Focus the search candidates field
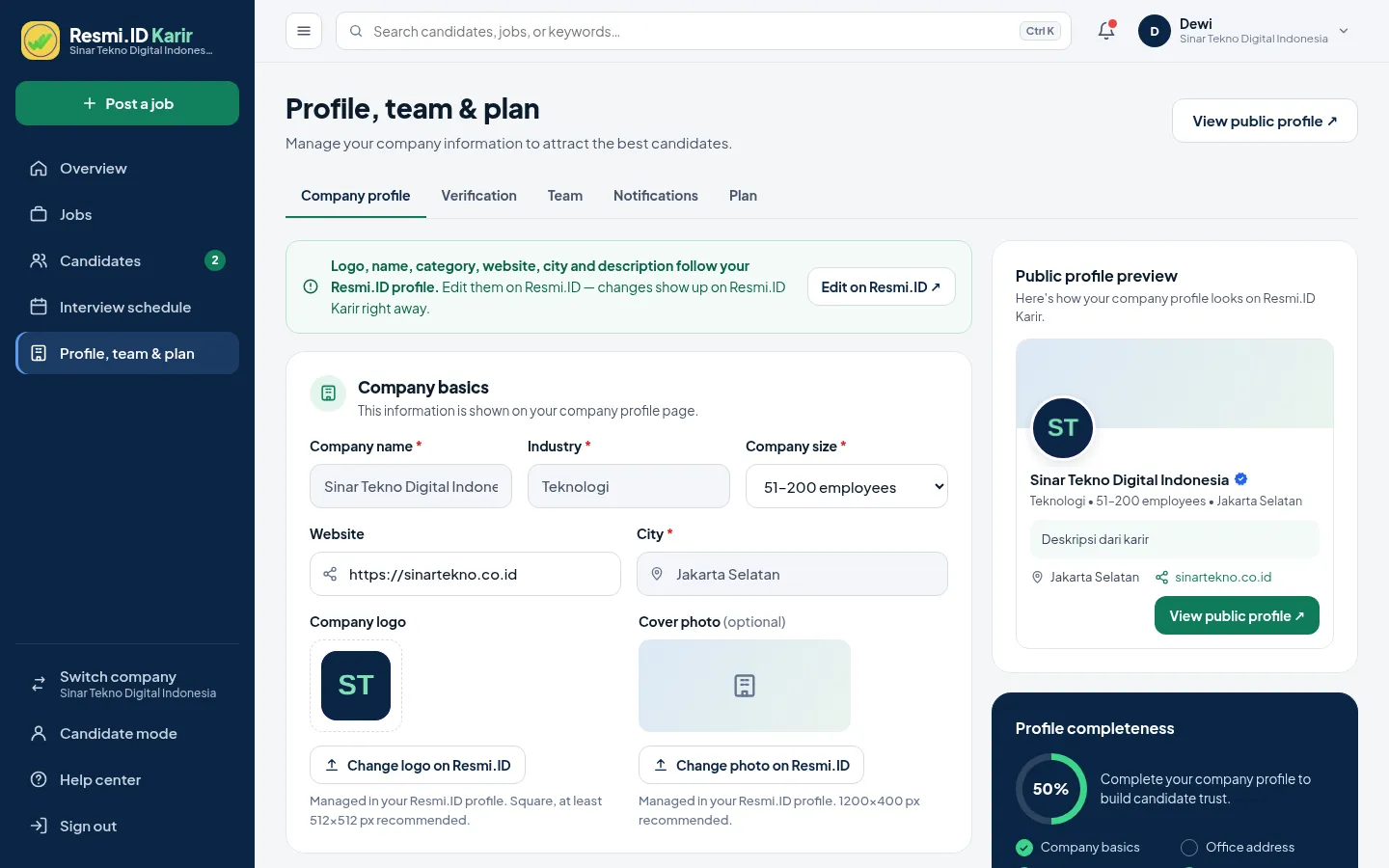Screen dimensions: 1389x868 click(x=703, y=31)
